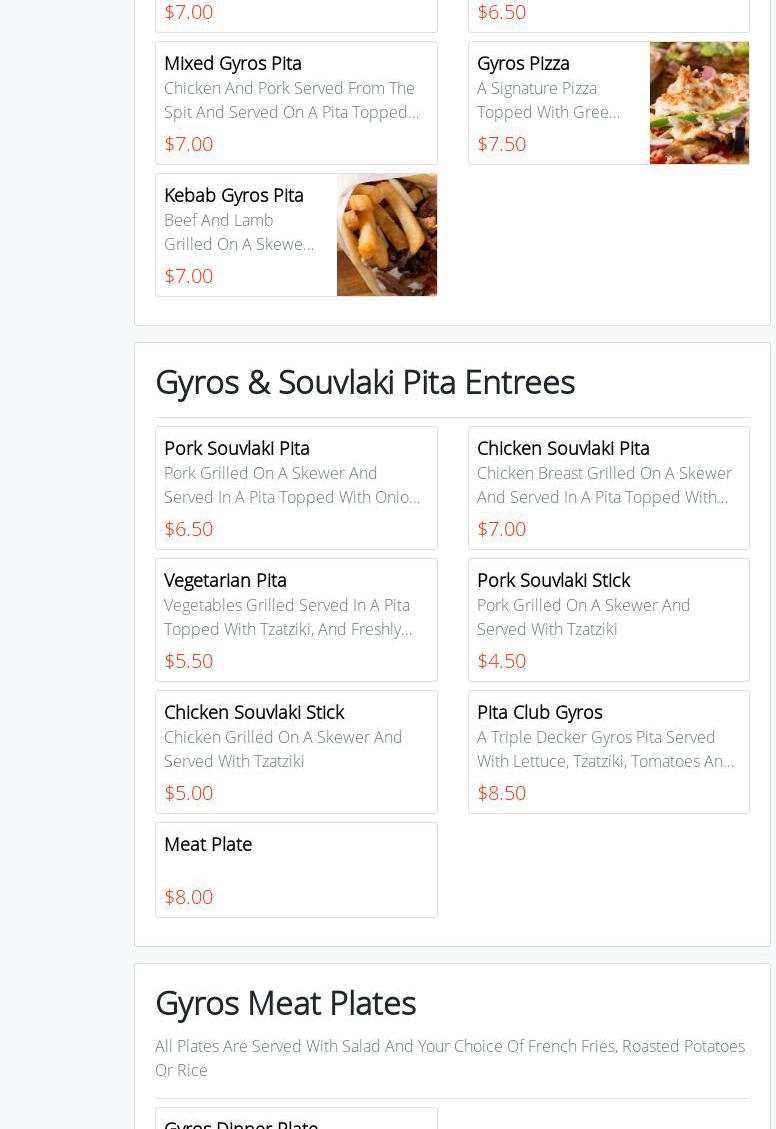Open the Mixed Gyros Pita menu item
This screenshot has height=1129, width=776.
(x=296, y=102)
